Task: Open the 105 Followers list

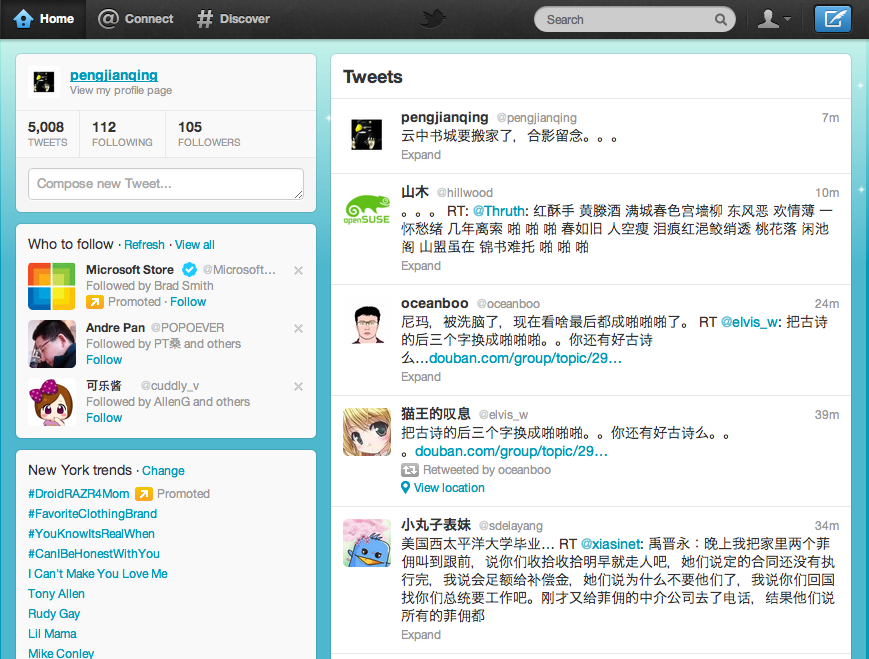Action: click(x=209, y=134)
